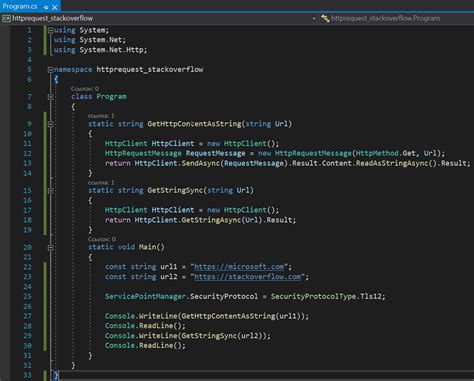The image size is (474, 381).
Task: Click the class icon beside httprequest_stackoverflow.Program
Action: pos(325,18)
